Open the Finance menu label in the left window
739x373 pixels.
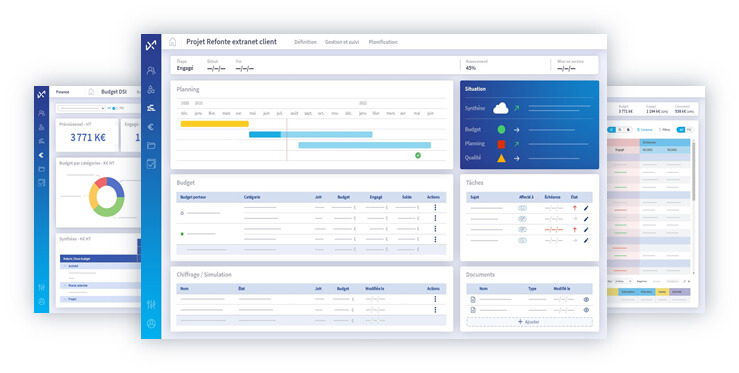pos(62,92)
